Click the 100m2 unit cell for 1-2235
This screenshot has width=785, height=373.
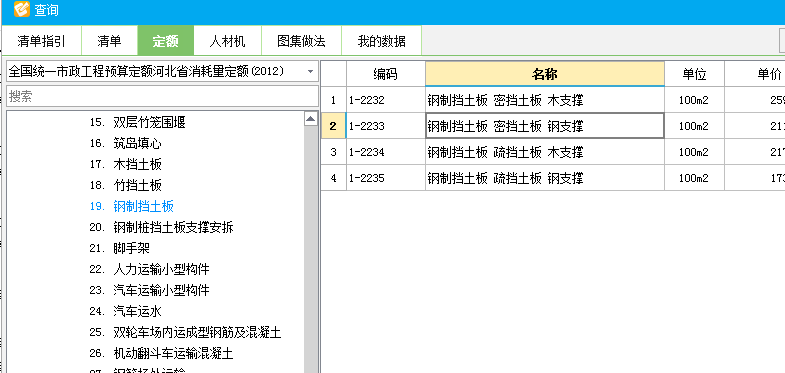click(x=694, y=178)
